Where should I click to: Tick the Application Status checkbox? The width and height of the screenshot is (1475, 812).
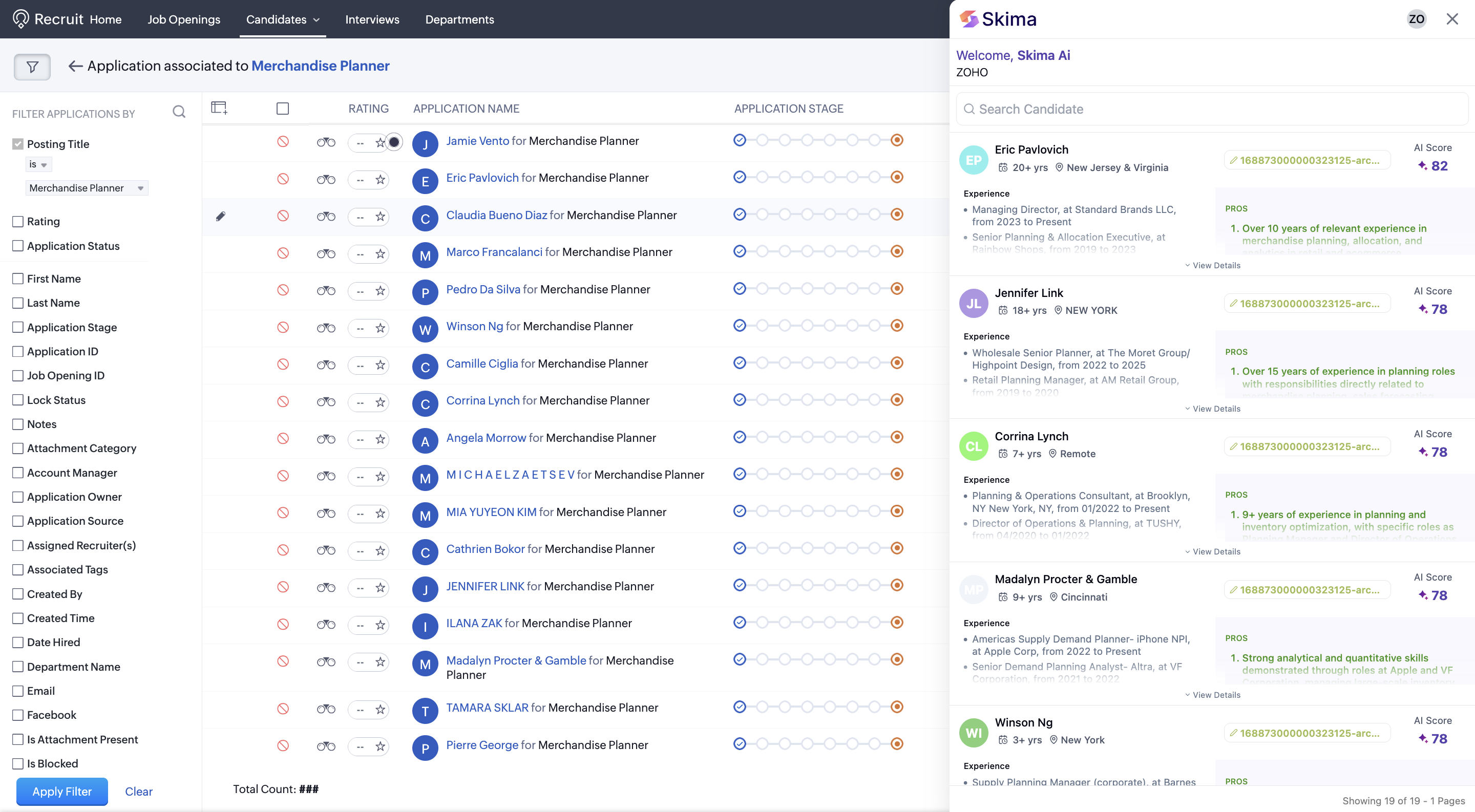click(18, 246)
